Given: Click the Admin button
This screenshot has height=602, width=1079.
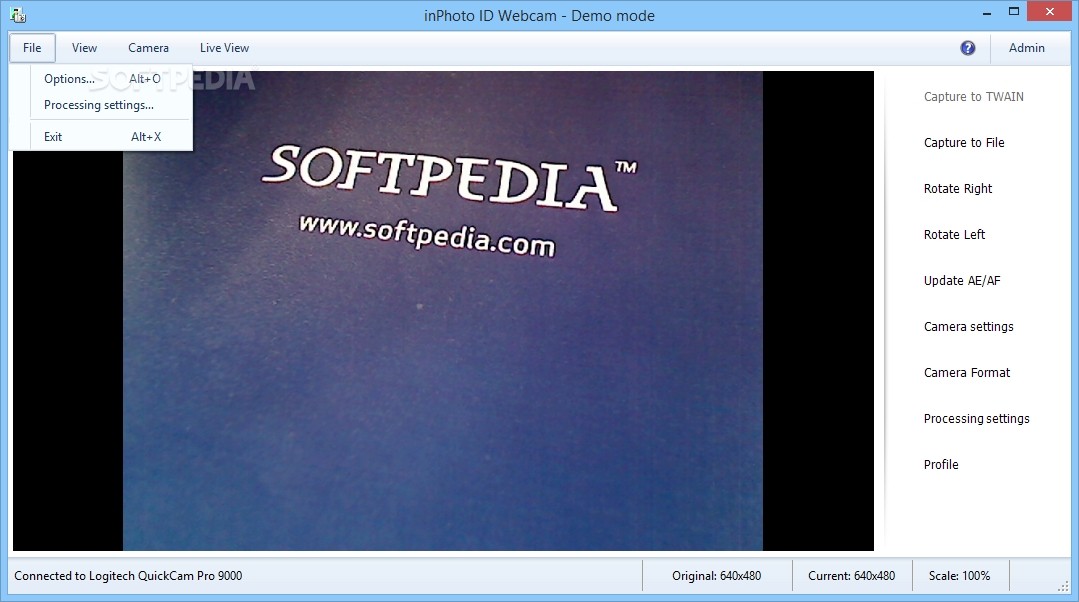Looking at the screenshot, I should tap(1026, 47).
